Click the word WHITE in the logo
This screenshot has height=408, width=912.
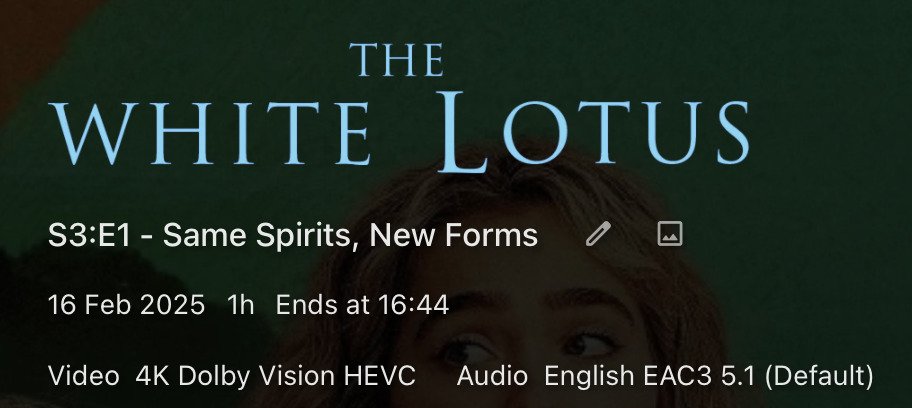pyautogui.click(x=209, y=133)
